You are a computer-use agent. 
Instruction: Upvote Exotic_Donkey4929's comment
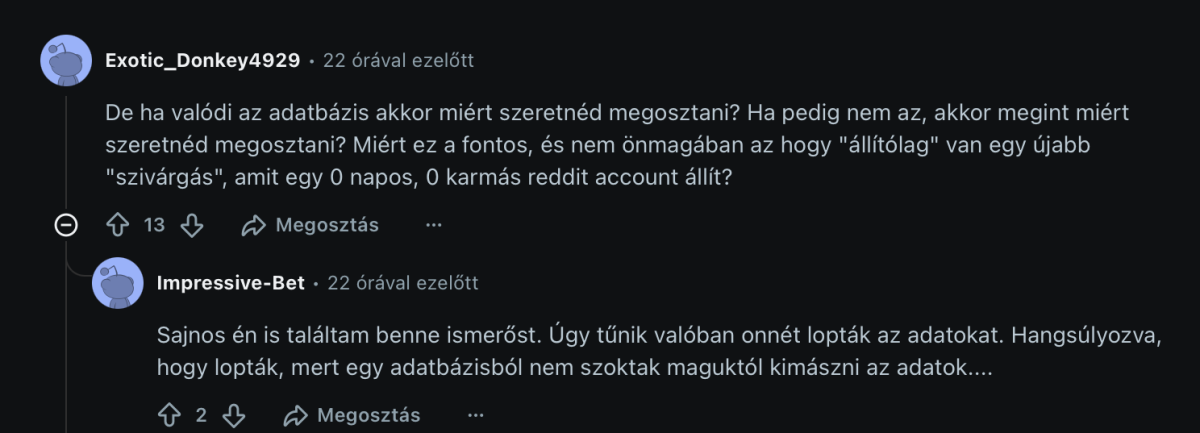pos(118,225)
